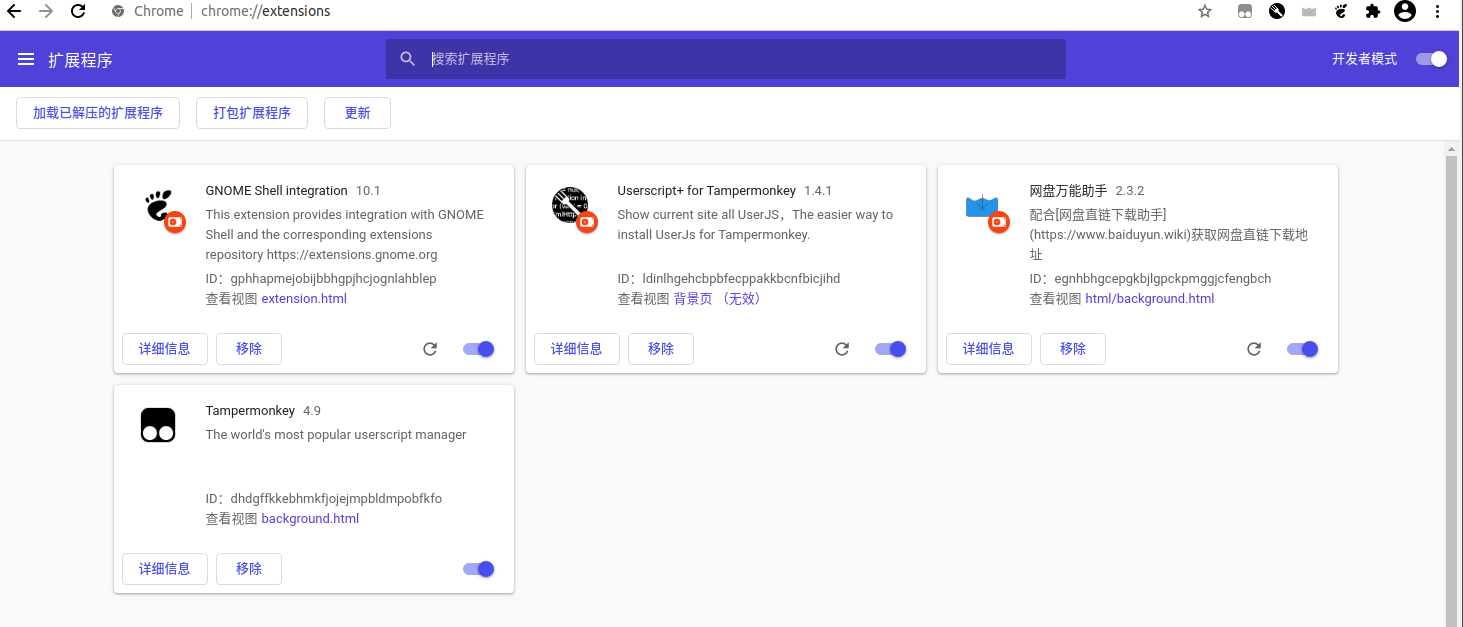Click the 'GNOME Shell integration' name text
Screen dimensions: 1463x627
pyautogui.click(x=276, y=191)
